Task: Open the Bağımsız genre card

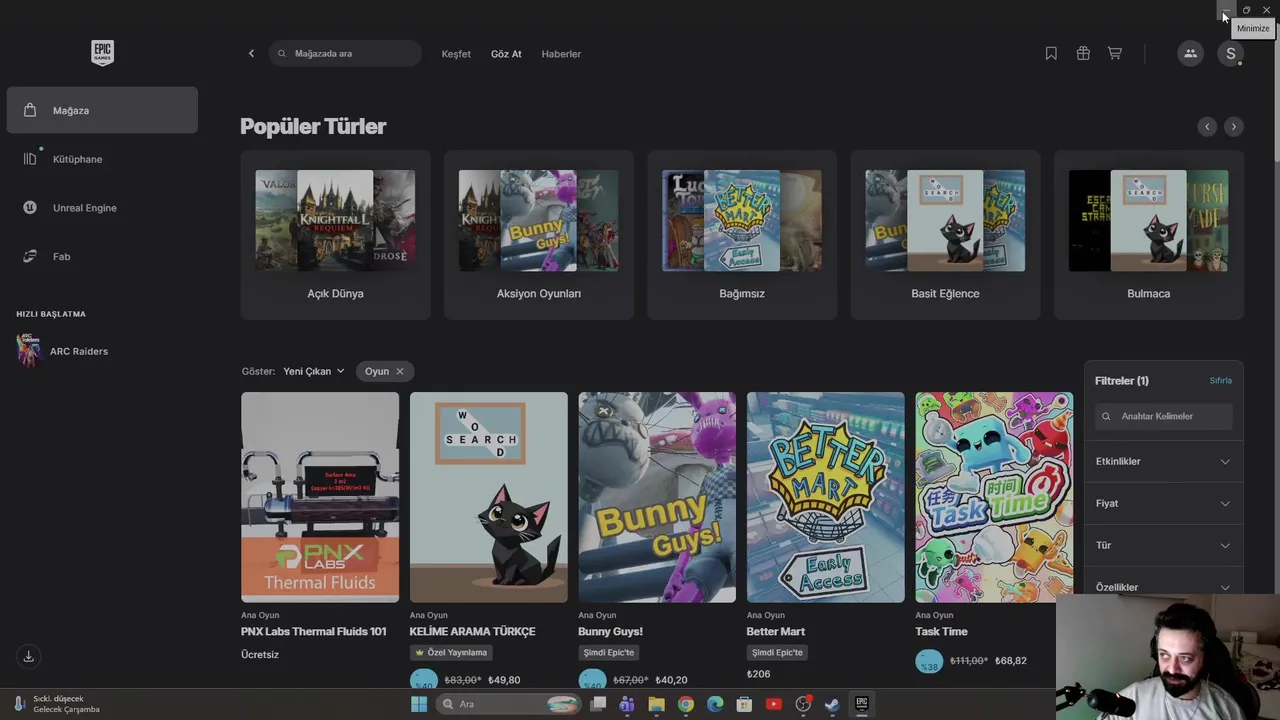Action: 742,235
